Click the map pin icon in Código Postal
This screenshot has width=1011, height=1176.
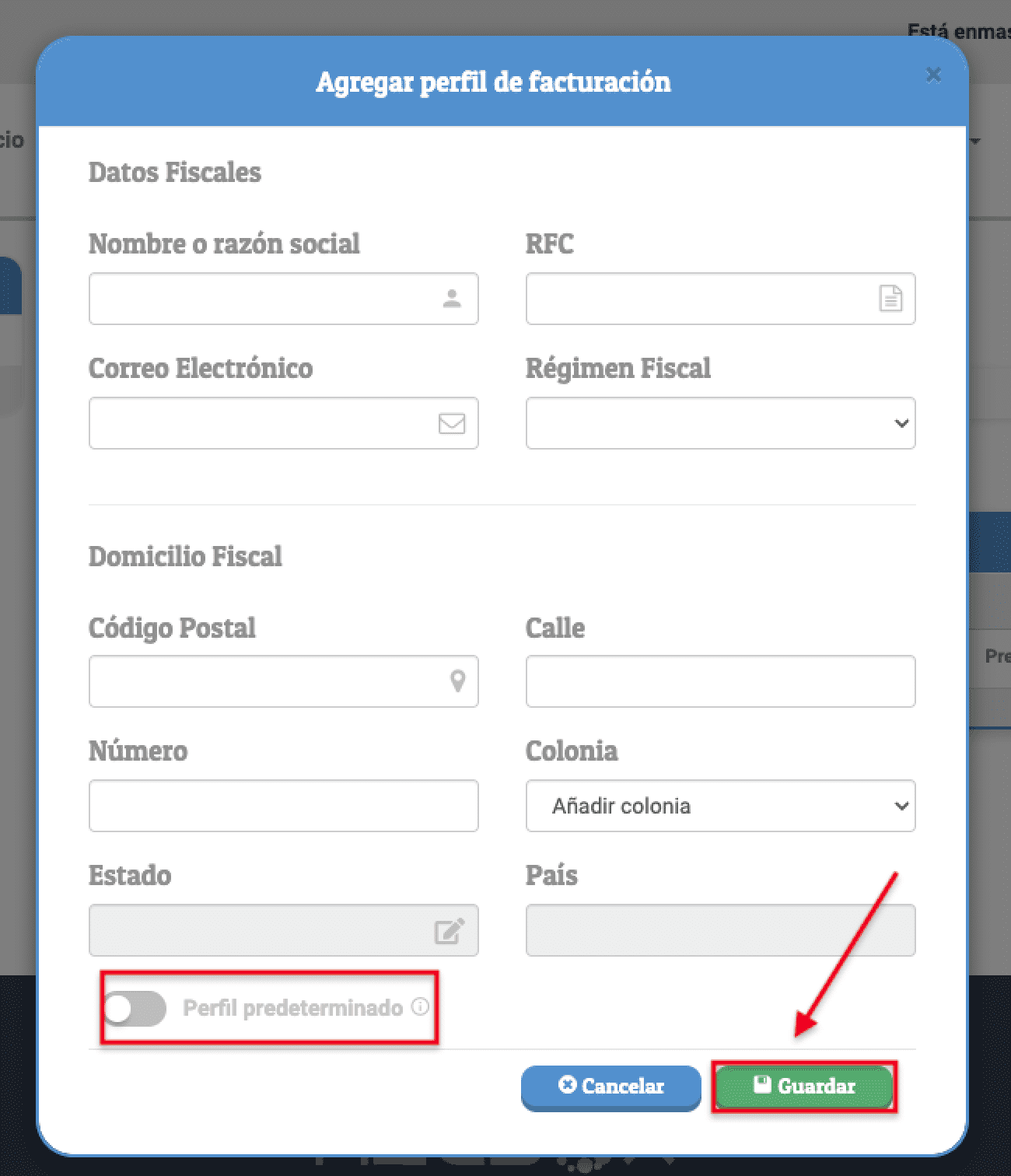(x=458, y=681)
